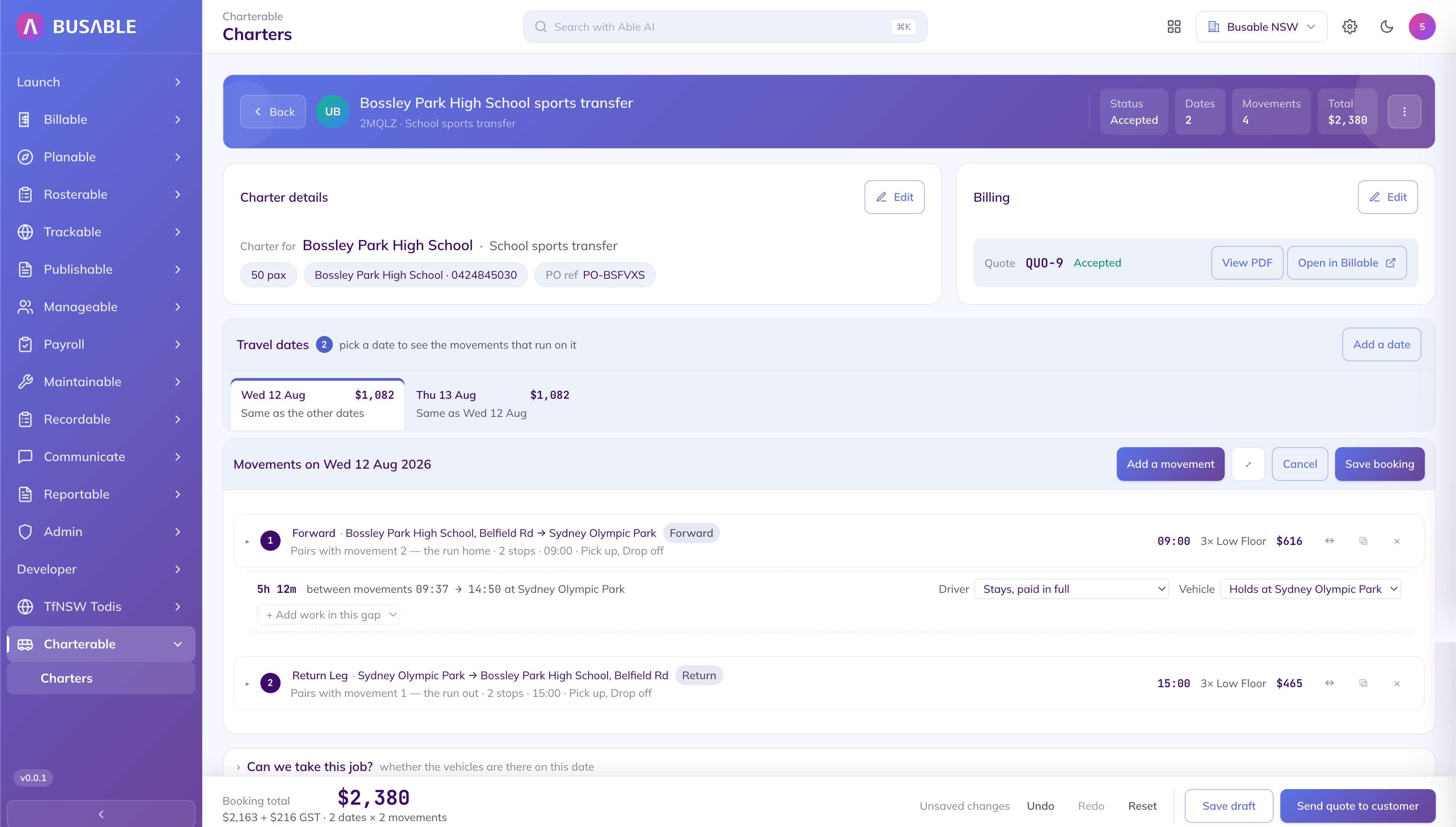Click the Admin shield icon

pyautogui.click(x=25, y=532)
